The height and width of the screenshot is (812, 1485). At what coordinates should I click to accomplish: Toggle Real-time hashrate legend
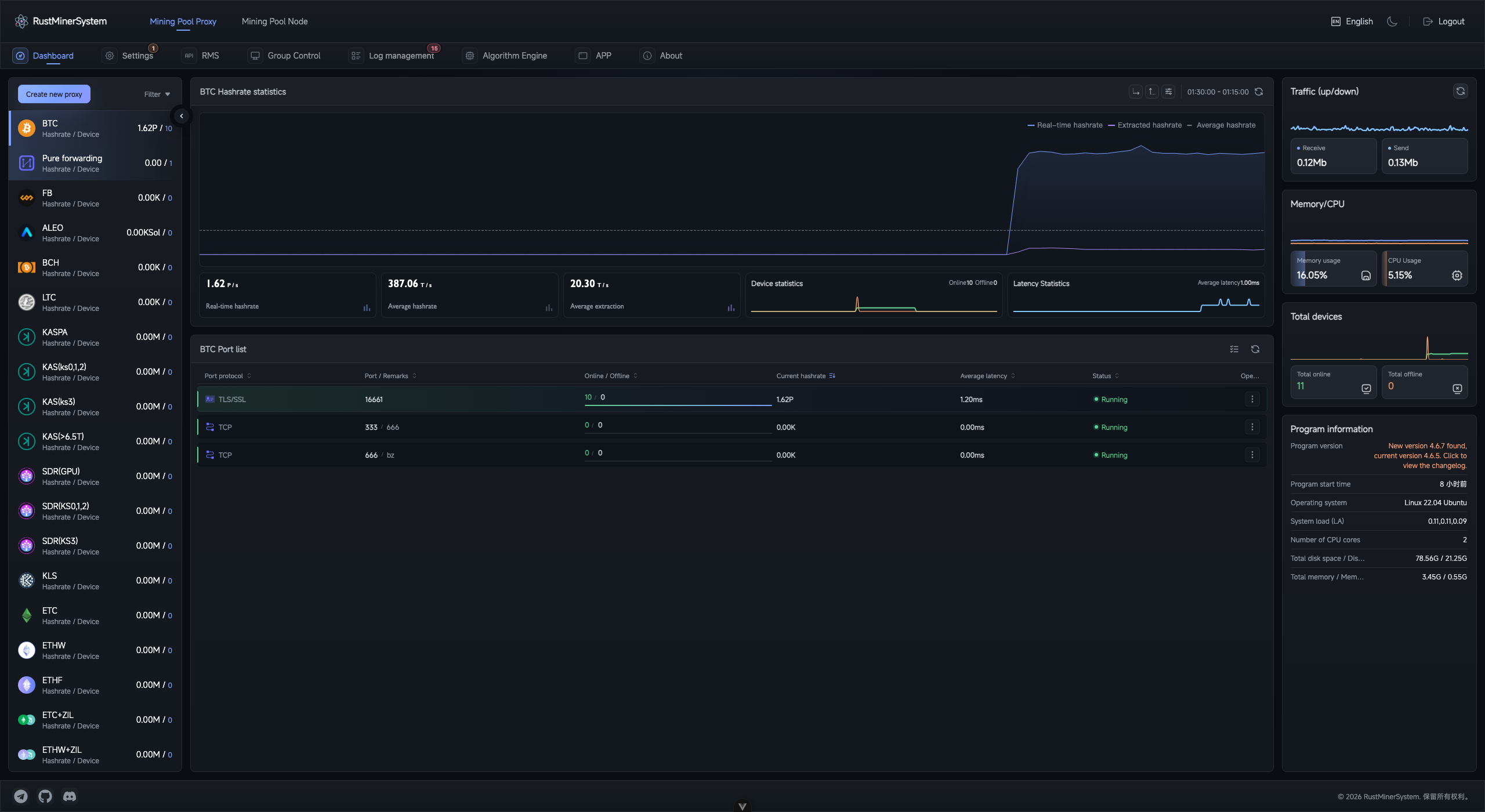(x=1065, y=125)
